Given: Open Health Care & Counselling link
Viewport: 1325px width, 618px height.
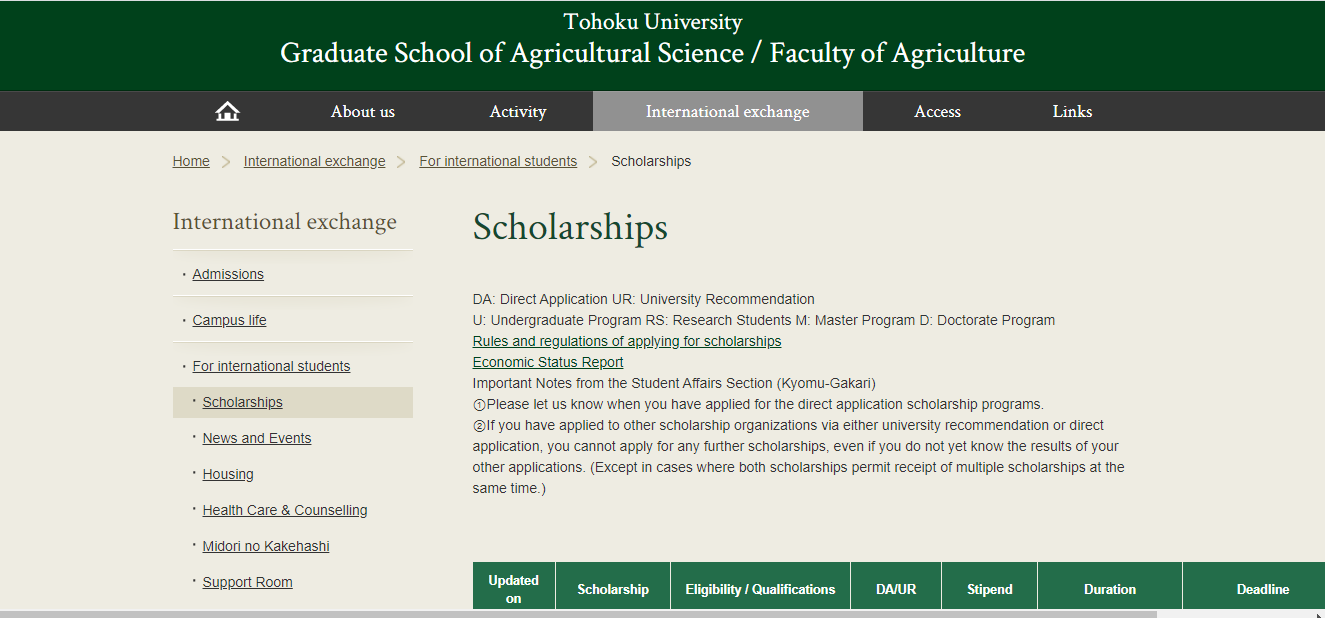Looking at the screenshot, I should click(x=285, y=510).
